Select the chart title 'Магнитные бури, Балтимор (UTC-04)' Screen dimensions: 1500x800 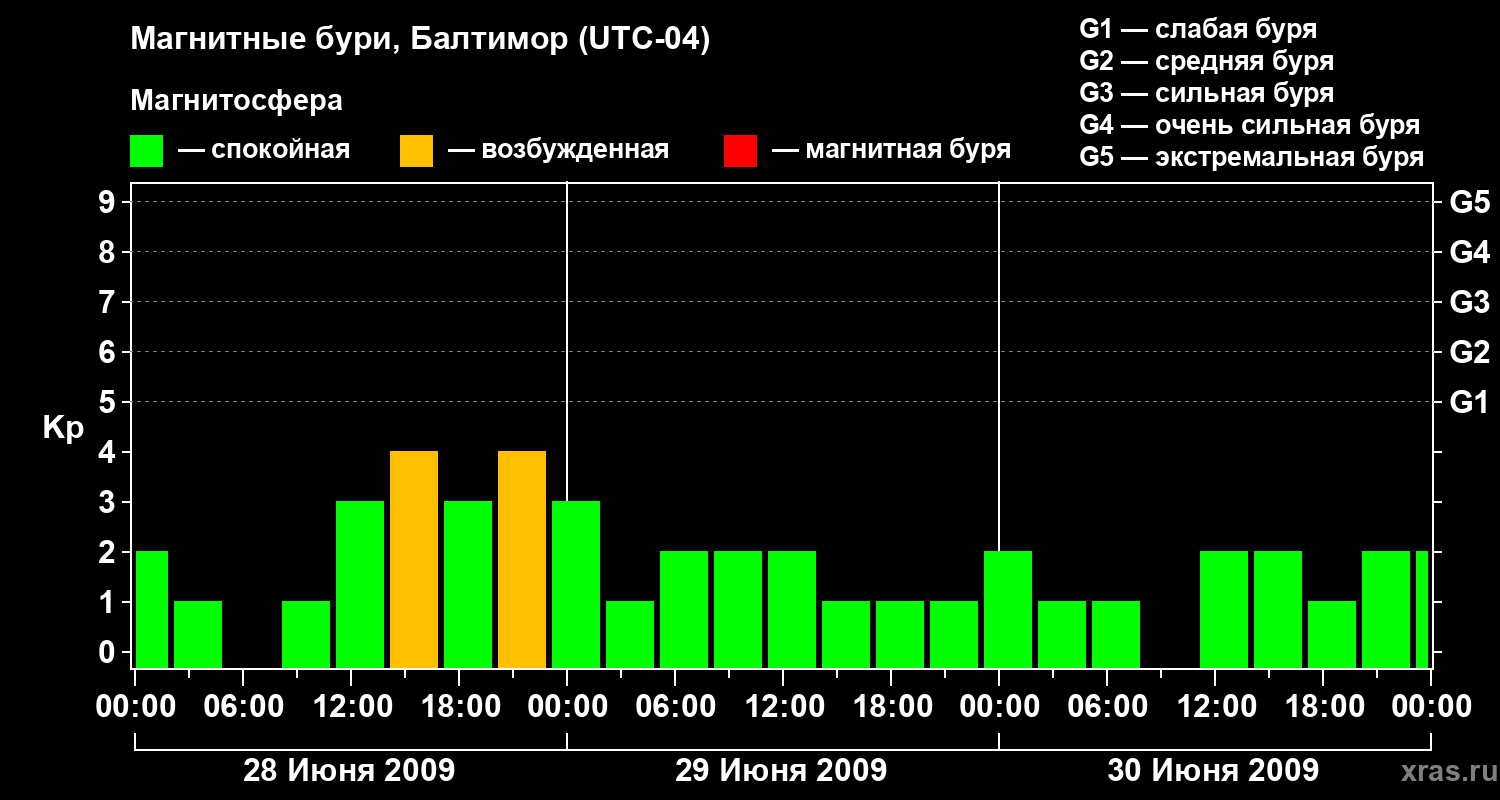click(x=420, y=40)
